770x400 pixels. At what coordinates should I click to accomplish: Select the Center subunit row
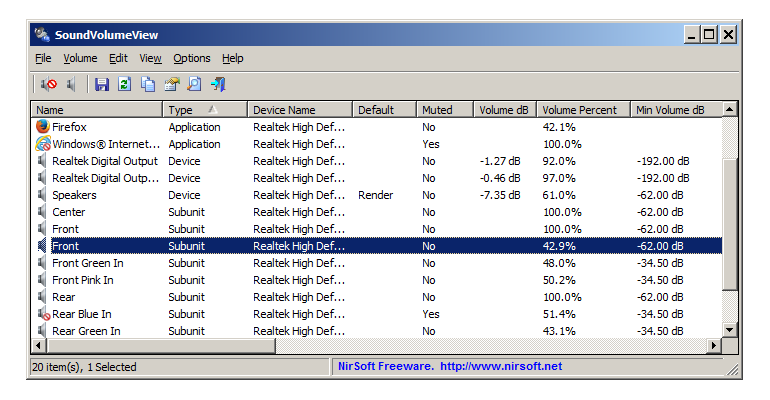[377, 212]
